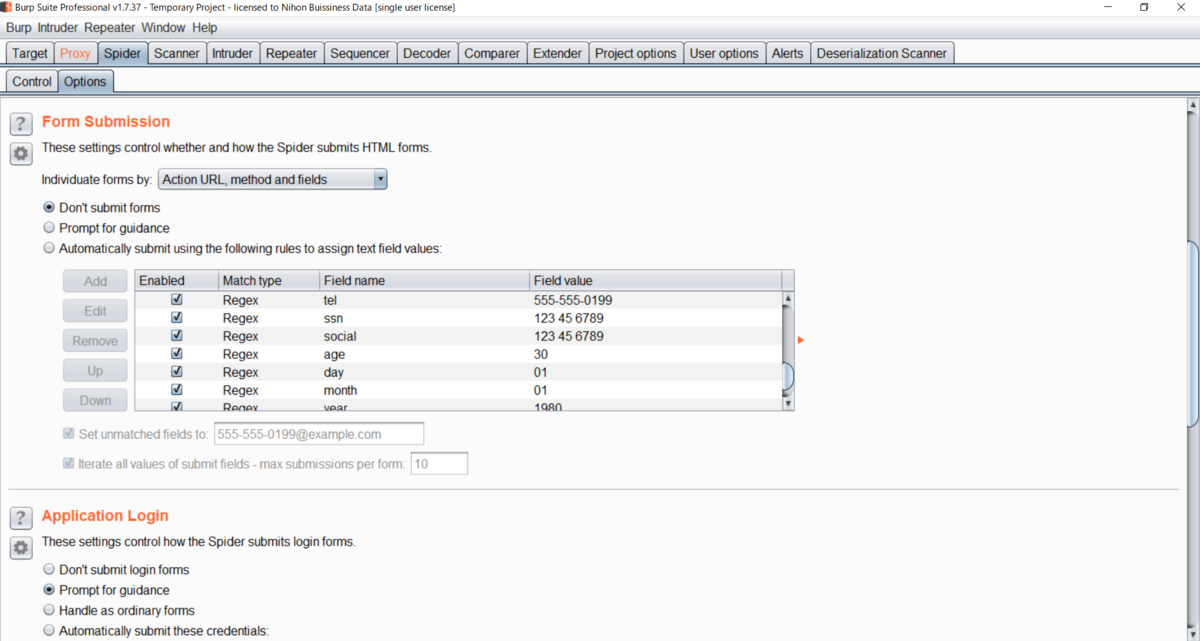The height and width of the screenshot is (641, 1200).
Task: Click the Burp Suite title bar icon
Action: 7,7
